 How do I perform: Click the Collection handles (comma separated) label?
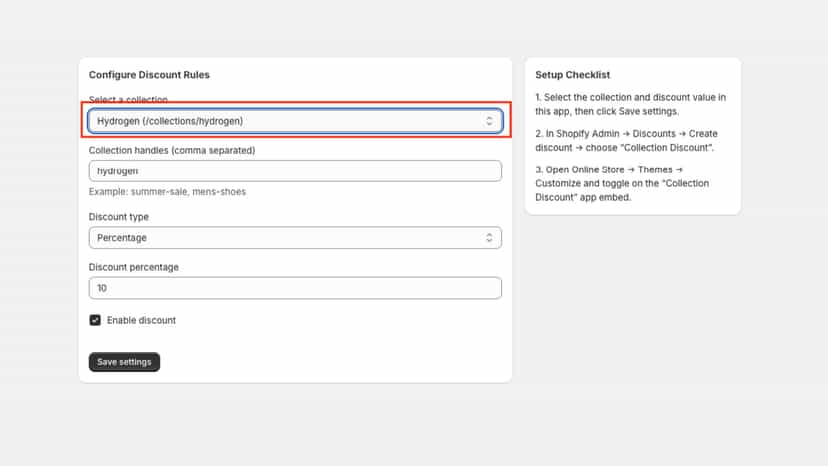[172, 151]
